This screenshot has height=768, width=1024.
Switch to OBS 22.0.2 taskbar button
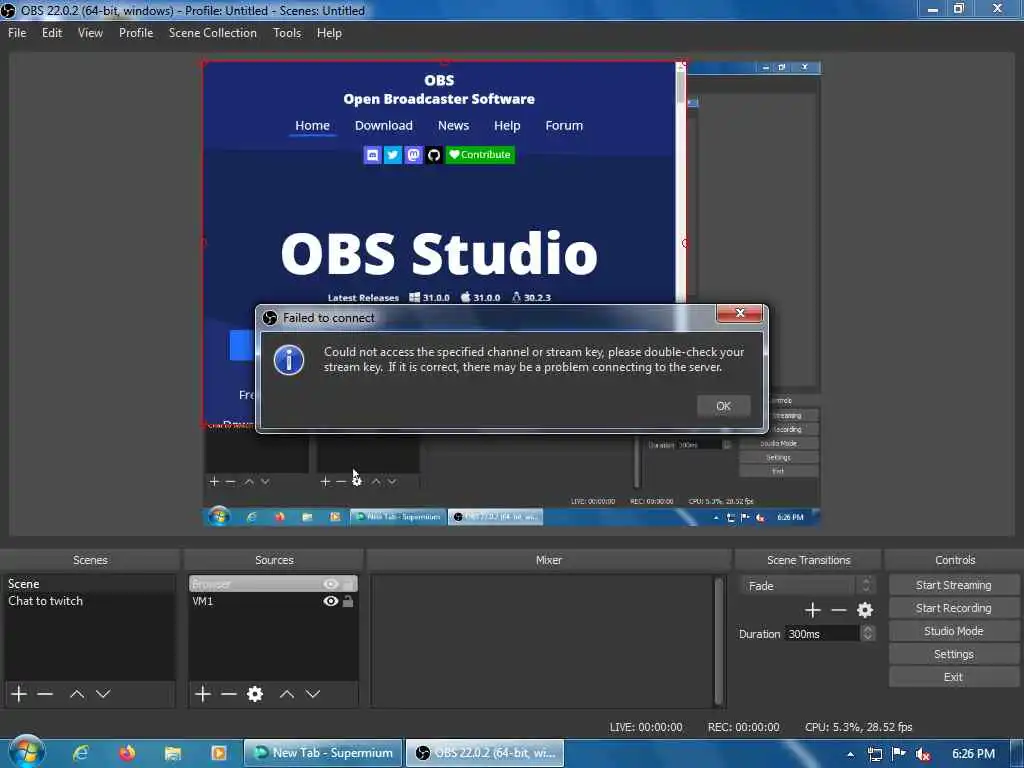(x=485, y=753)
